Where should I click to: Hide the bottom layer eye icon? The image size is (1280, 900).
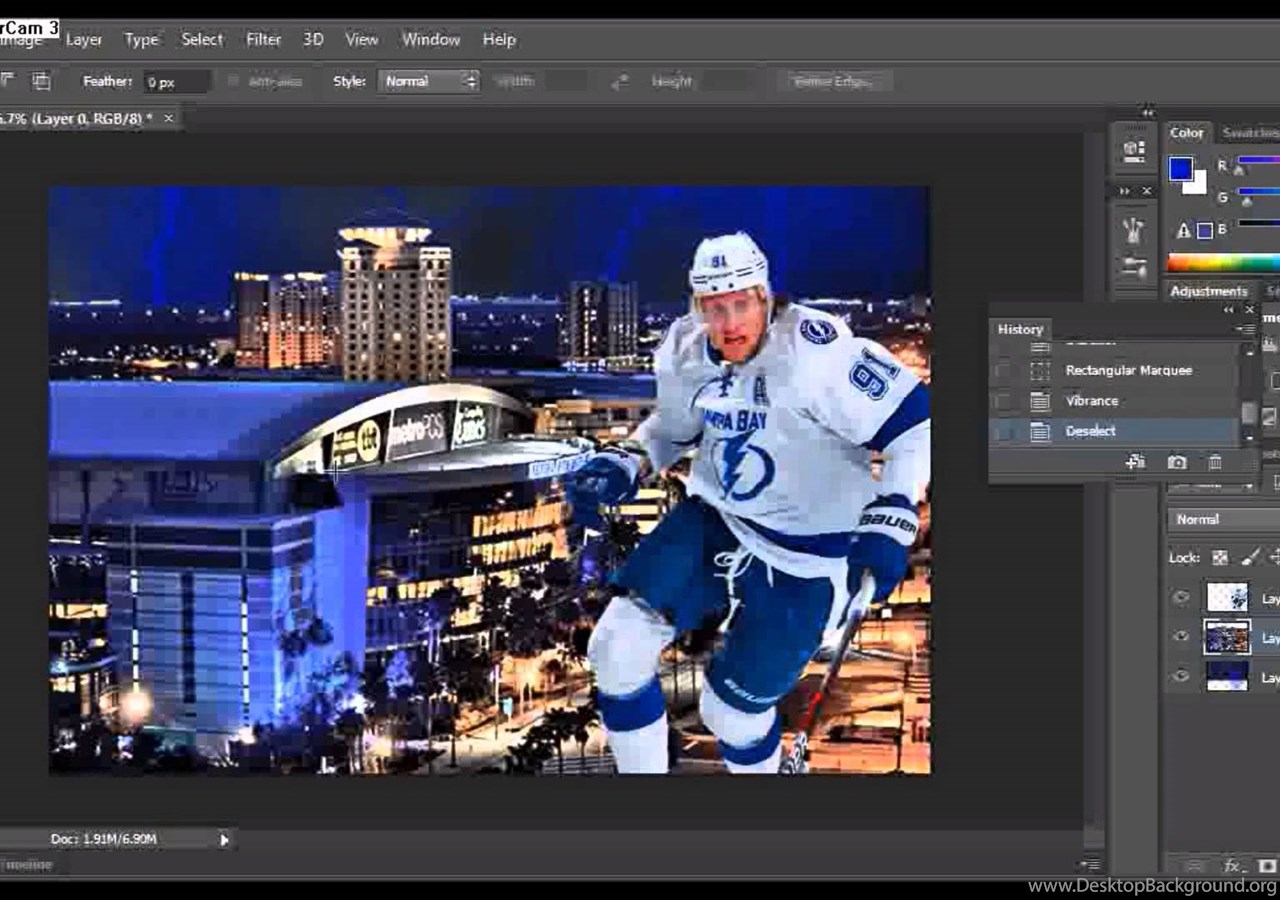1182,677
